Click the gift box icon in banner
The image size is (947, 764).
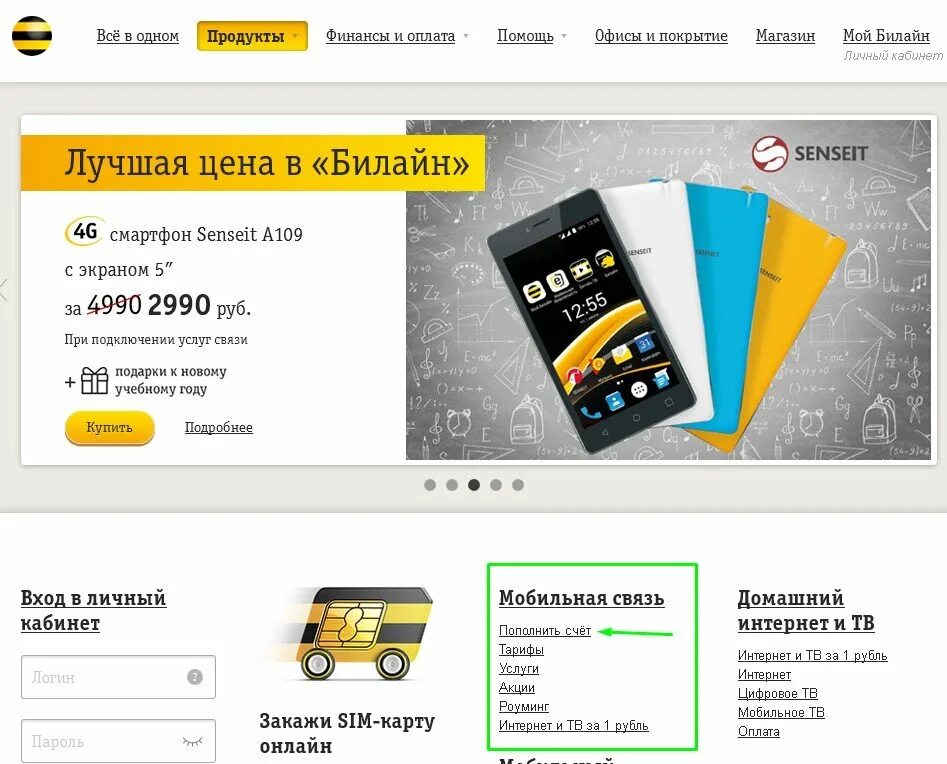95,381
